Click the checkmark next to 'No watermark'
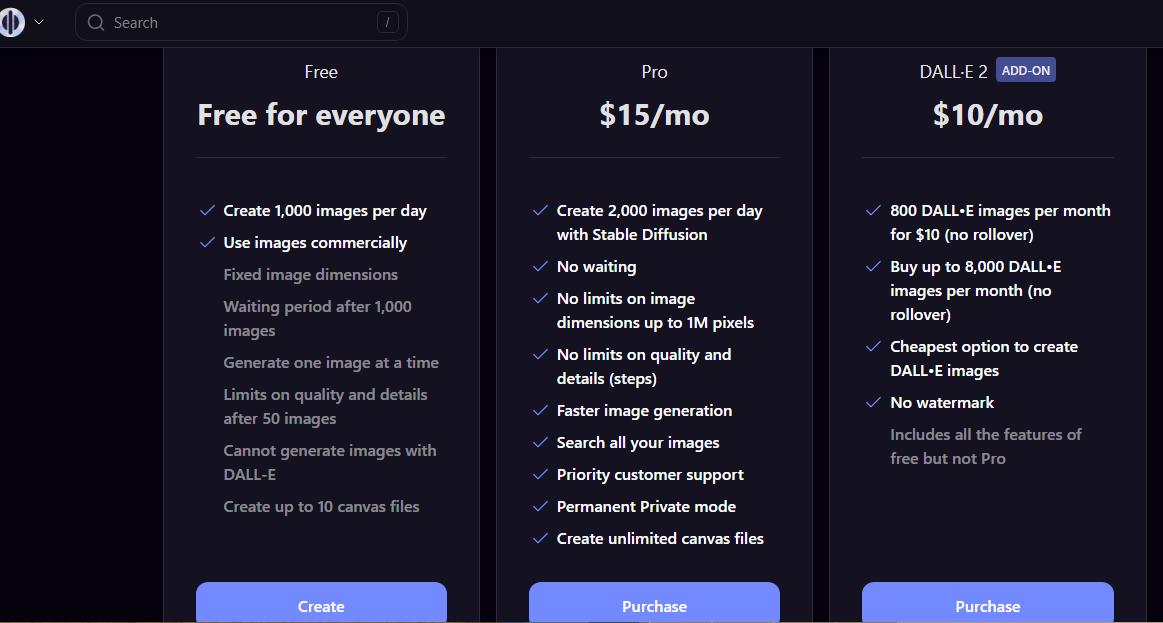1163x623 pixels. [x=873, y=402]
